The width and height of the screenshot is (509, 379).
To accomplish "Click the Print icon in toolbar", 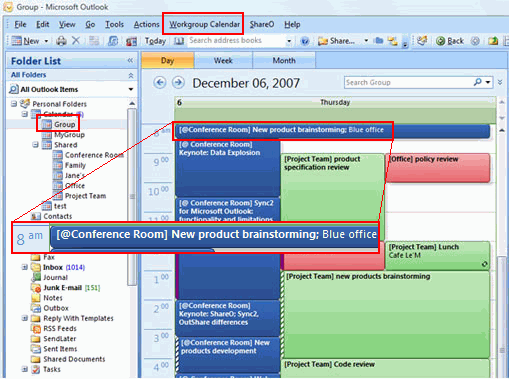I will (61, 41).
